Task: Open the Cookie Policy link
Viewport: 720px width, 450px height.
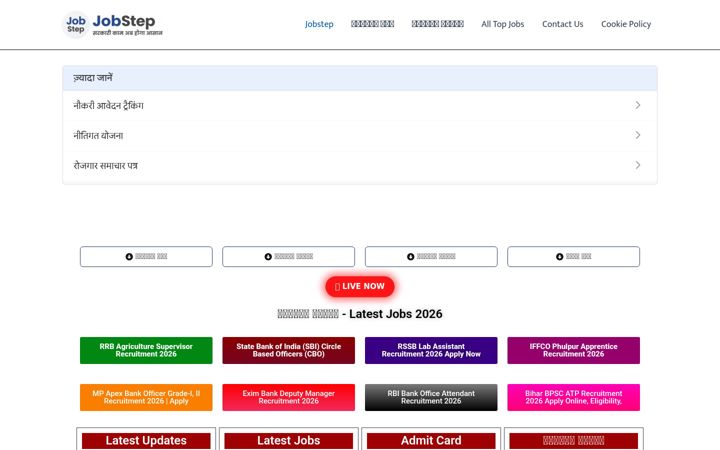Action: click(626, 24)
